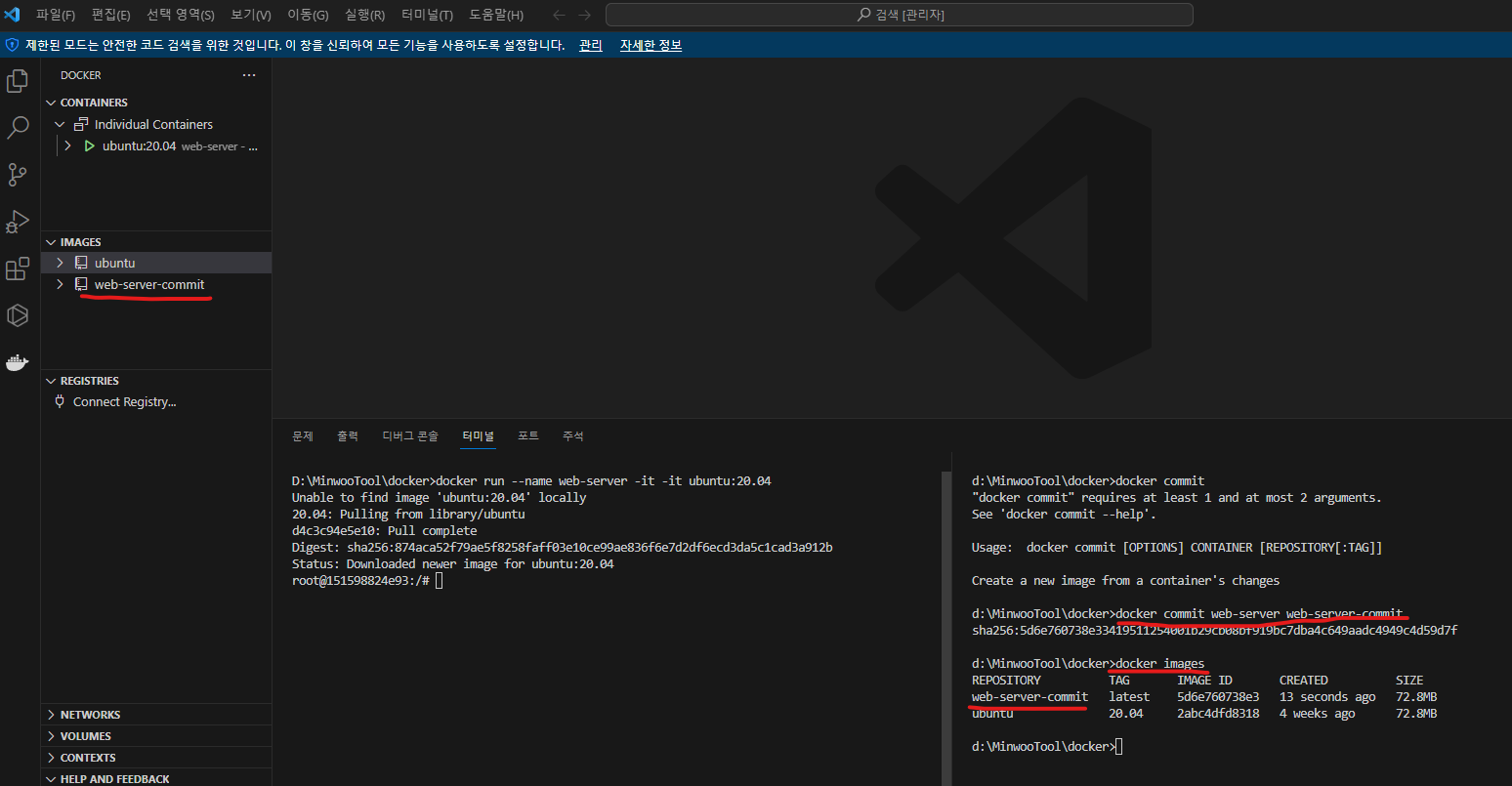Expand the HELP AND FEEDBACK section
Screen dimensions: 1512x786
[x=51, y=778]
